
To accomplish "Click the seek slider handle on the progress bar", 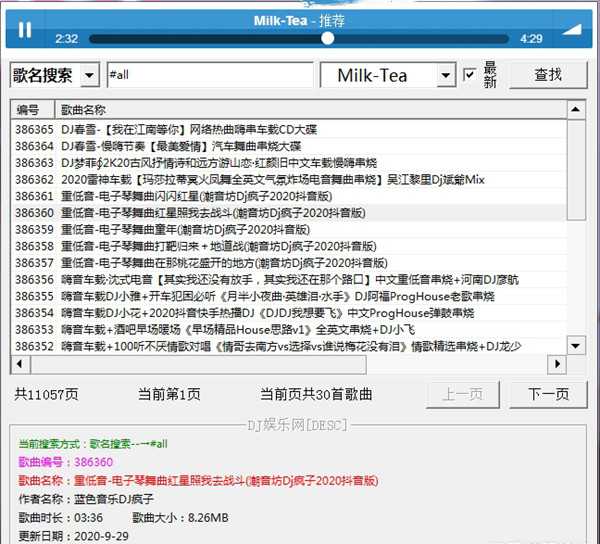I will point(327,38).
